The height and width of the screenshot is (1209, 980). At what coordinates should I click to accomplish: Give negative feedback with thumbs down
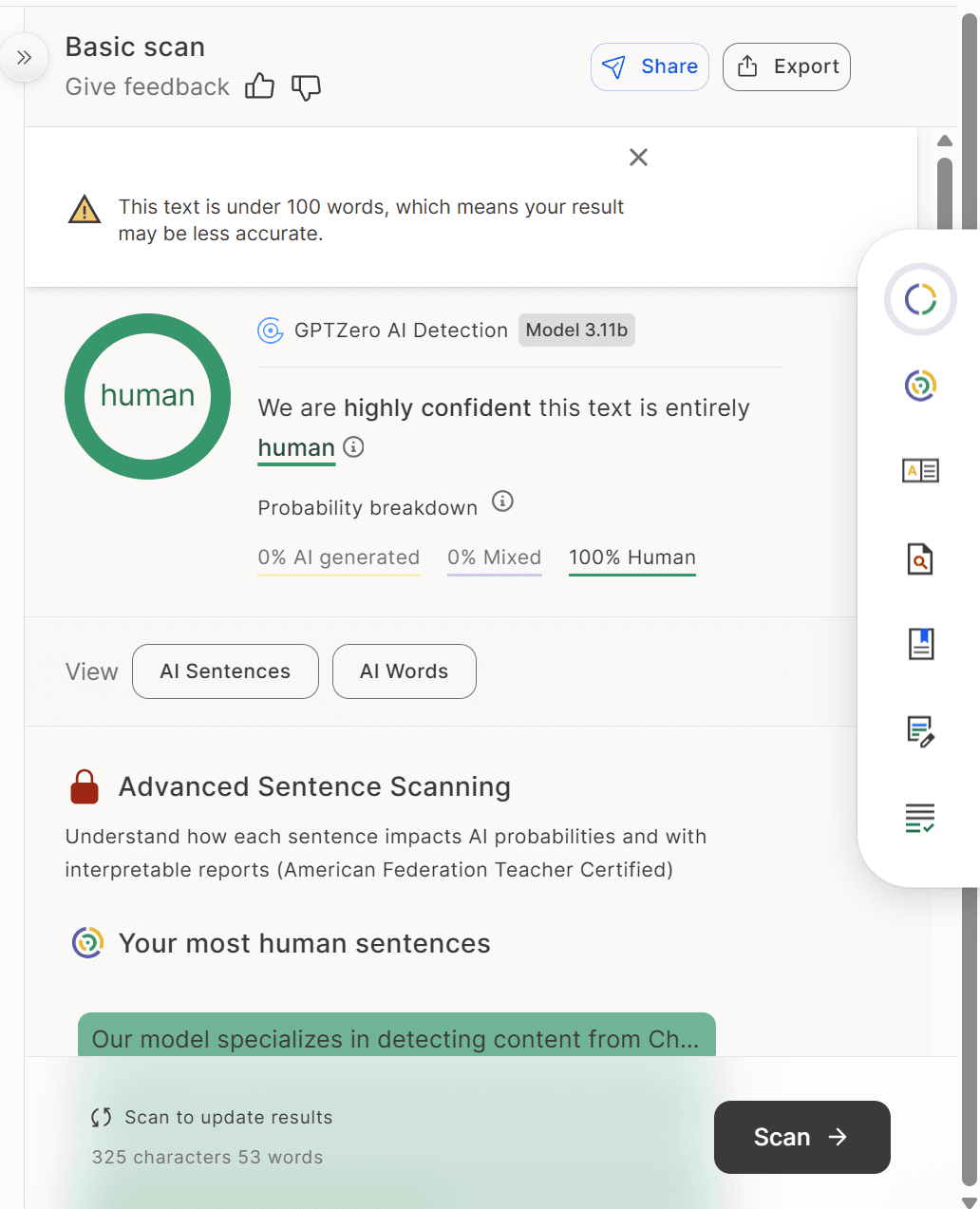tap(306, 87)
